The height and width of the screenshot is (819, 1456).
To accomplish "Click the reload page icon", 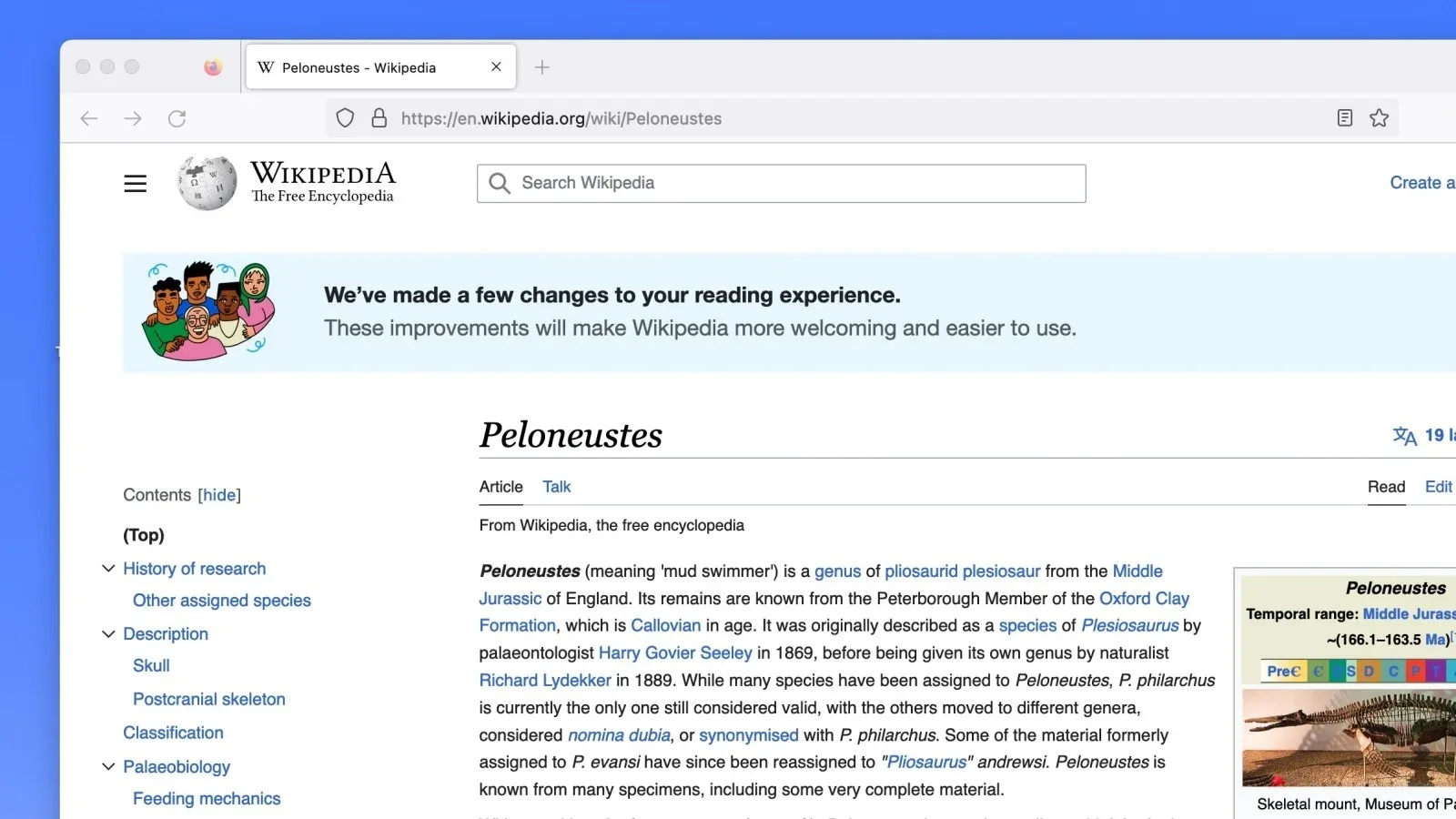I will point(177,118).
